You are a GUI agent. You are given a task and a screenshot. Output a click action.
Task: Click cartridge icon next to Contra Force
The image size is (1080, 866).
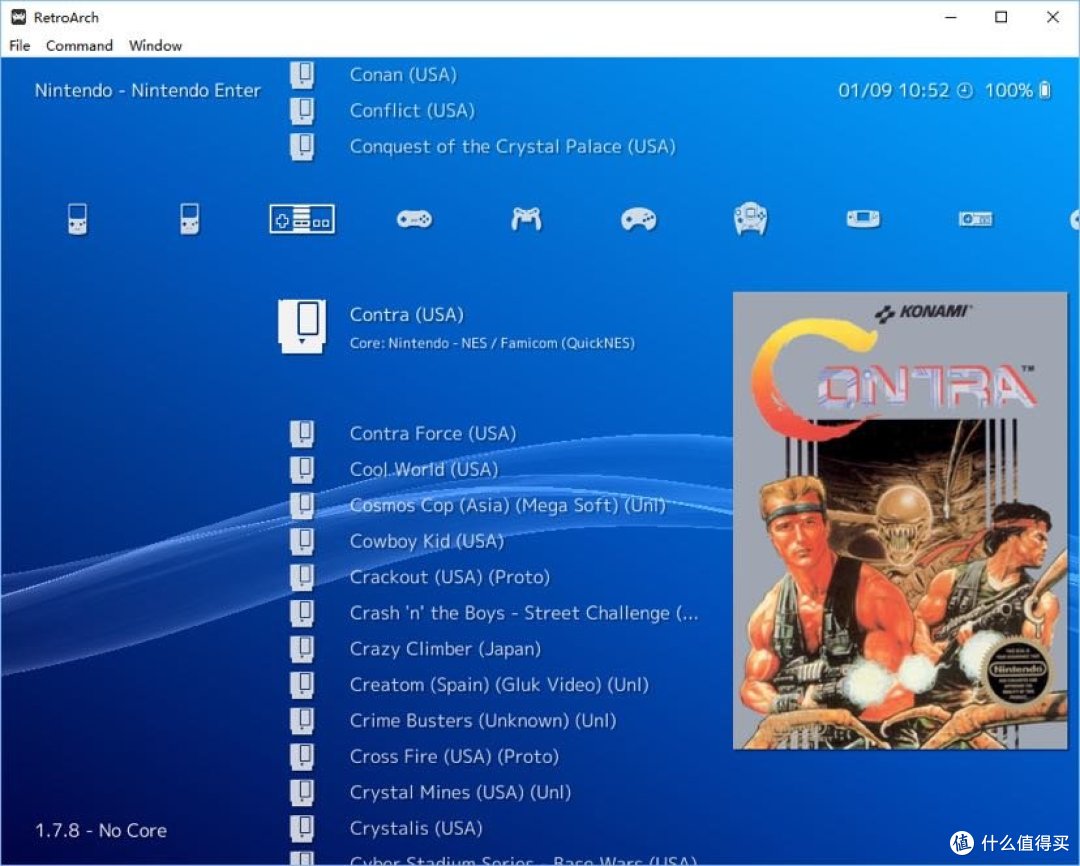[302, 433]
